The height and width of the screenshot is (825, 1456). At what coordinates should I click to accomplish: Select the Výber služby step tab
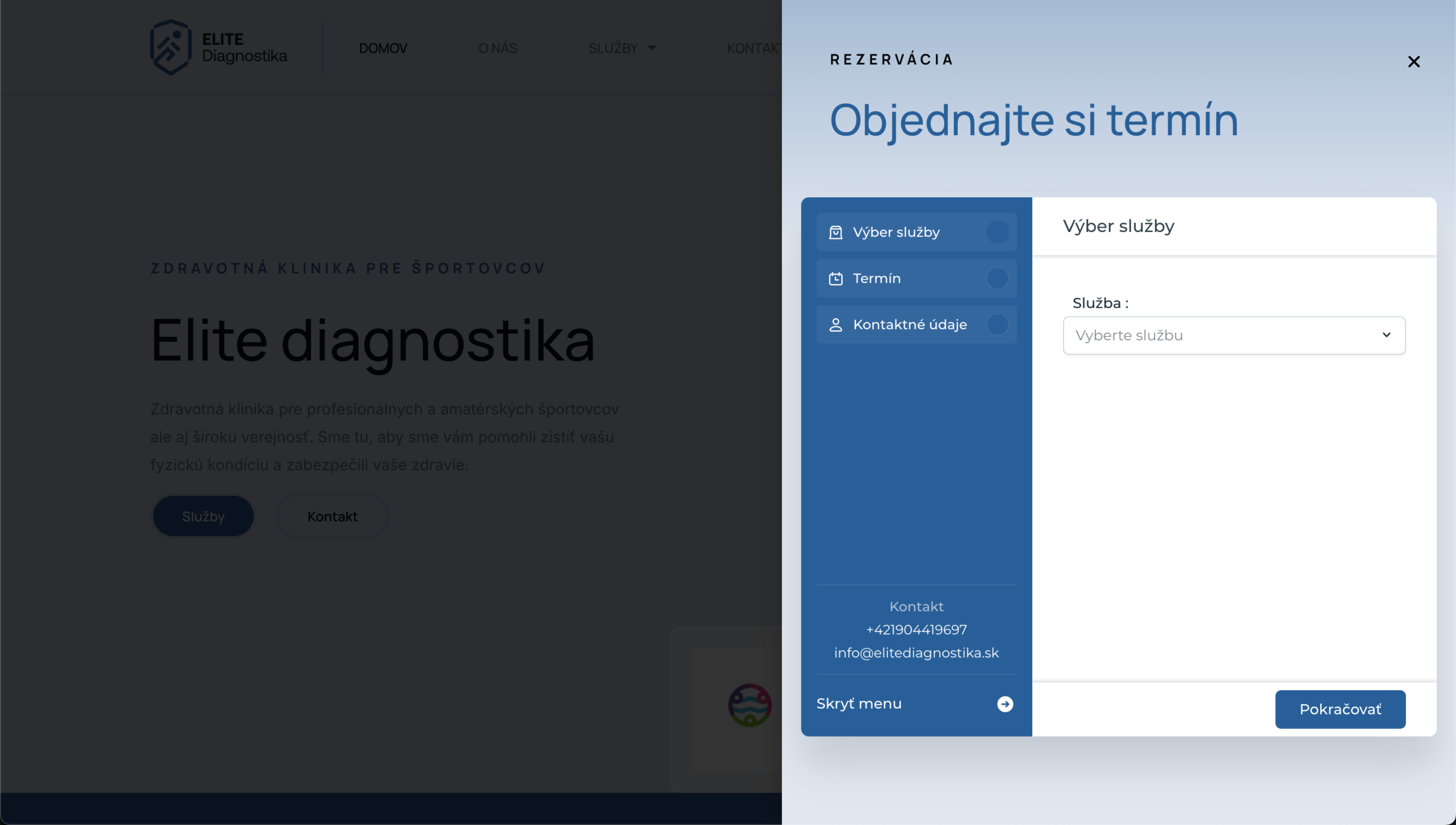(916, 232)
